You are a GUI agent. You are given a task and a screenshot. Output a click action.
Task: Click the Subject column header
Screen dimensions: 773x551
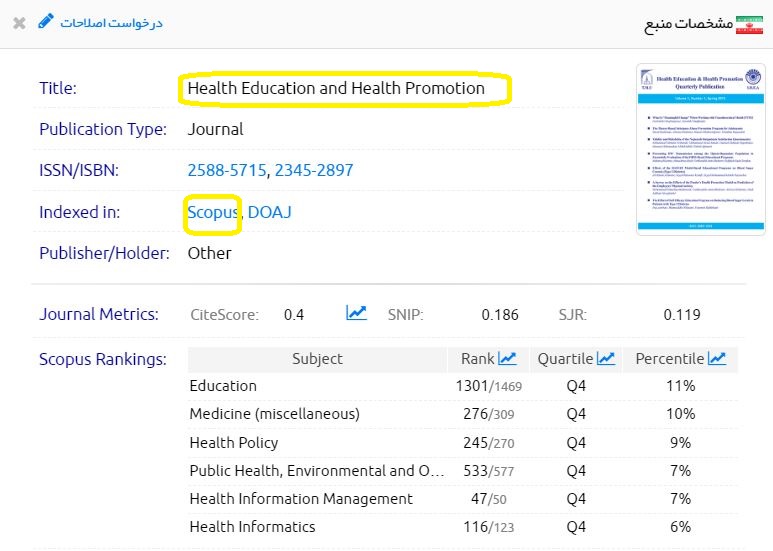tap(317, 358)
